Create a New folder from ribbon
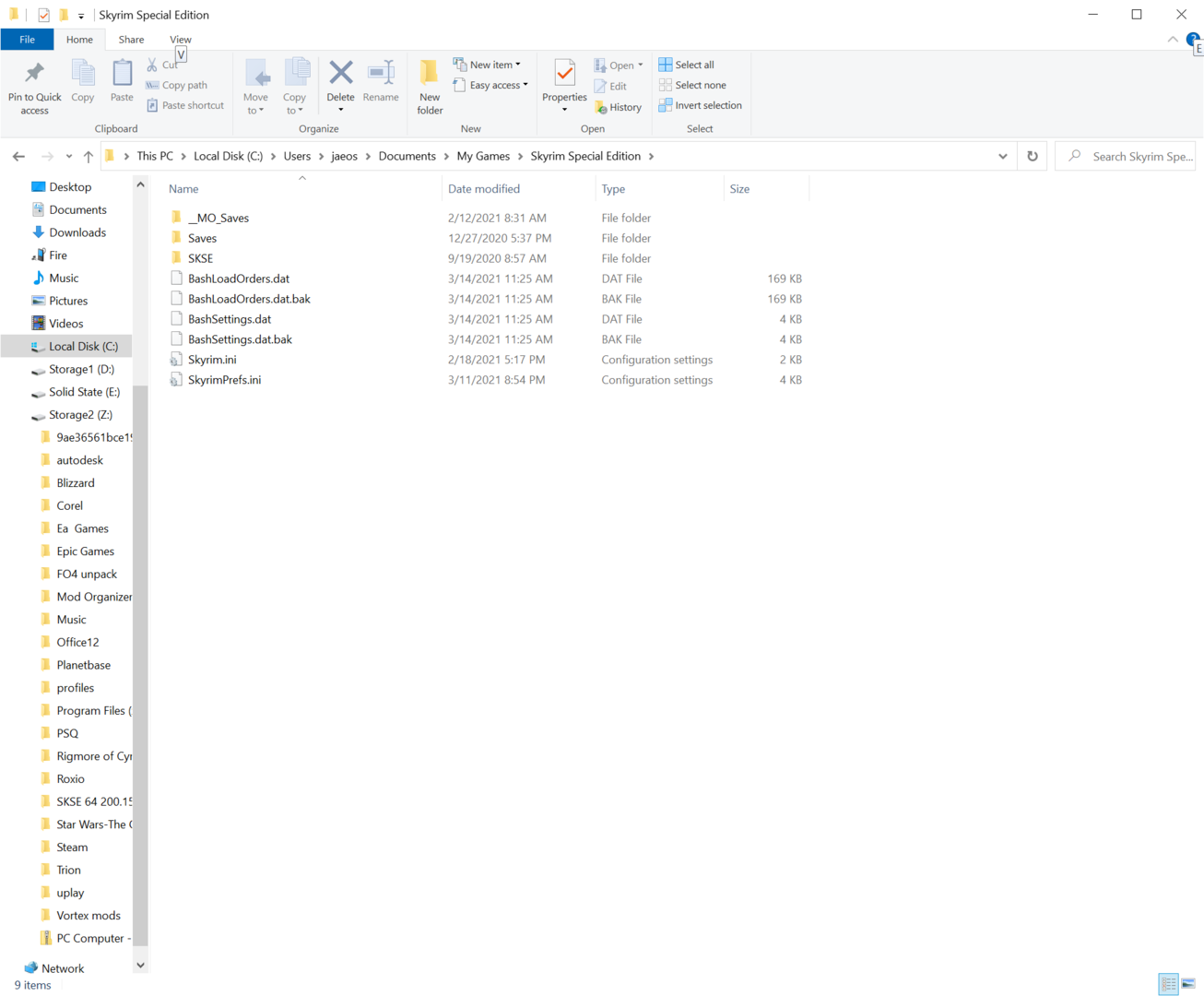Screen dimensions: 1204x996 [430, 88]
